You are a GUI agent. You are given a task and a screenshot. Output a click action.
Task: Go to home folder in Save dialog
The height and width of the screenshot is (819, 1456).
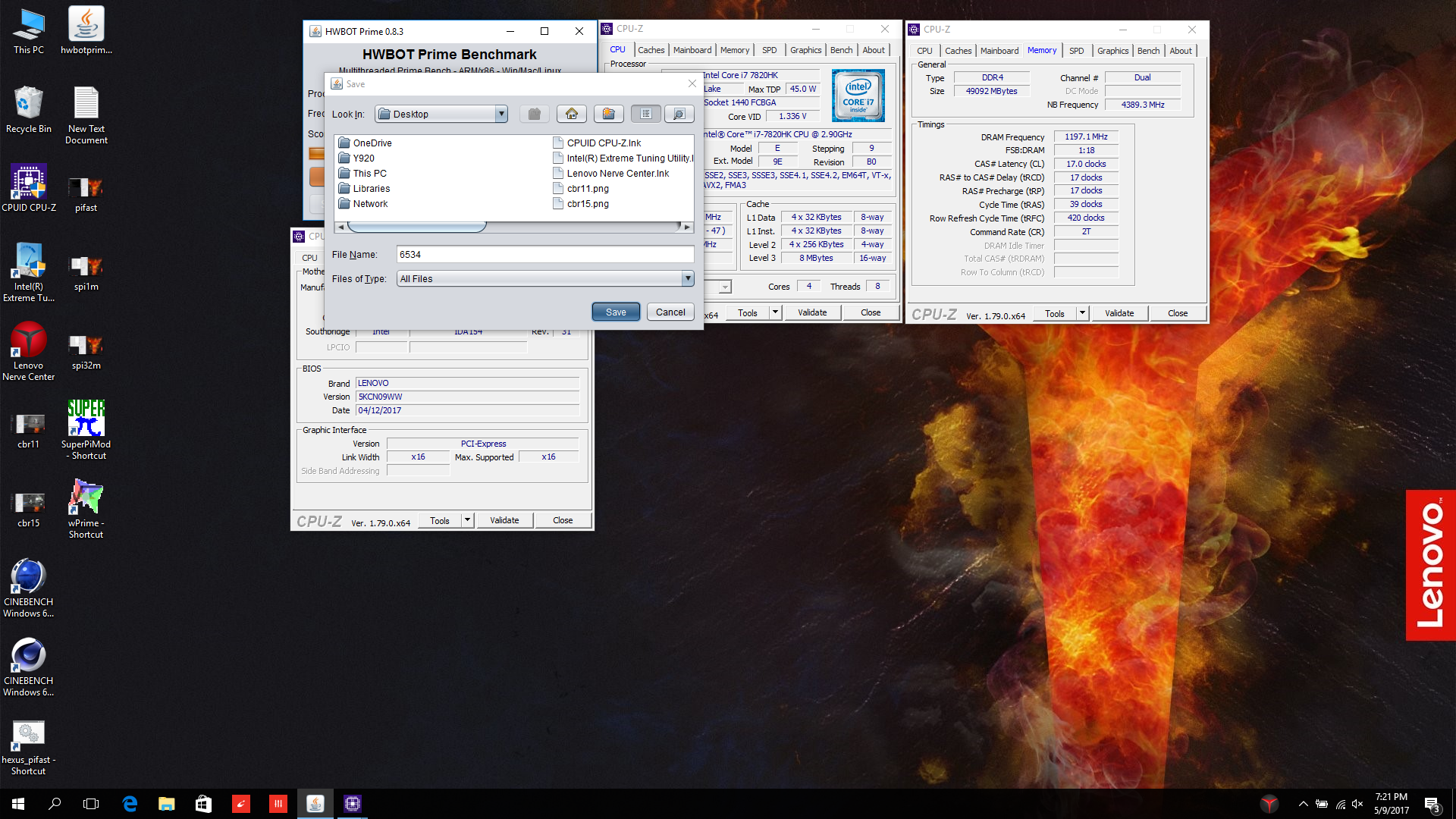(572, 114)
